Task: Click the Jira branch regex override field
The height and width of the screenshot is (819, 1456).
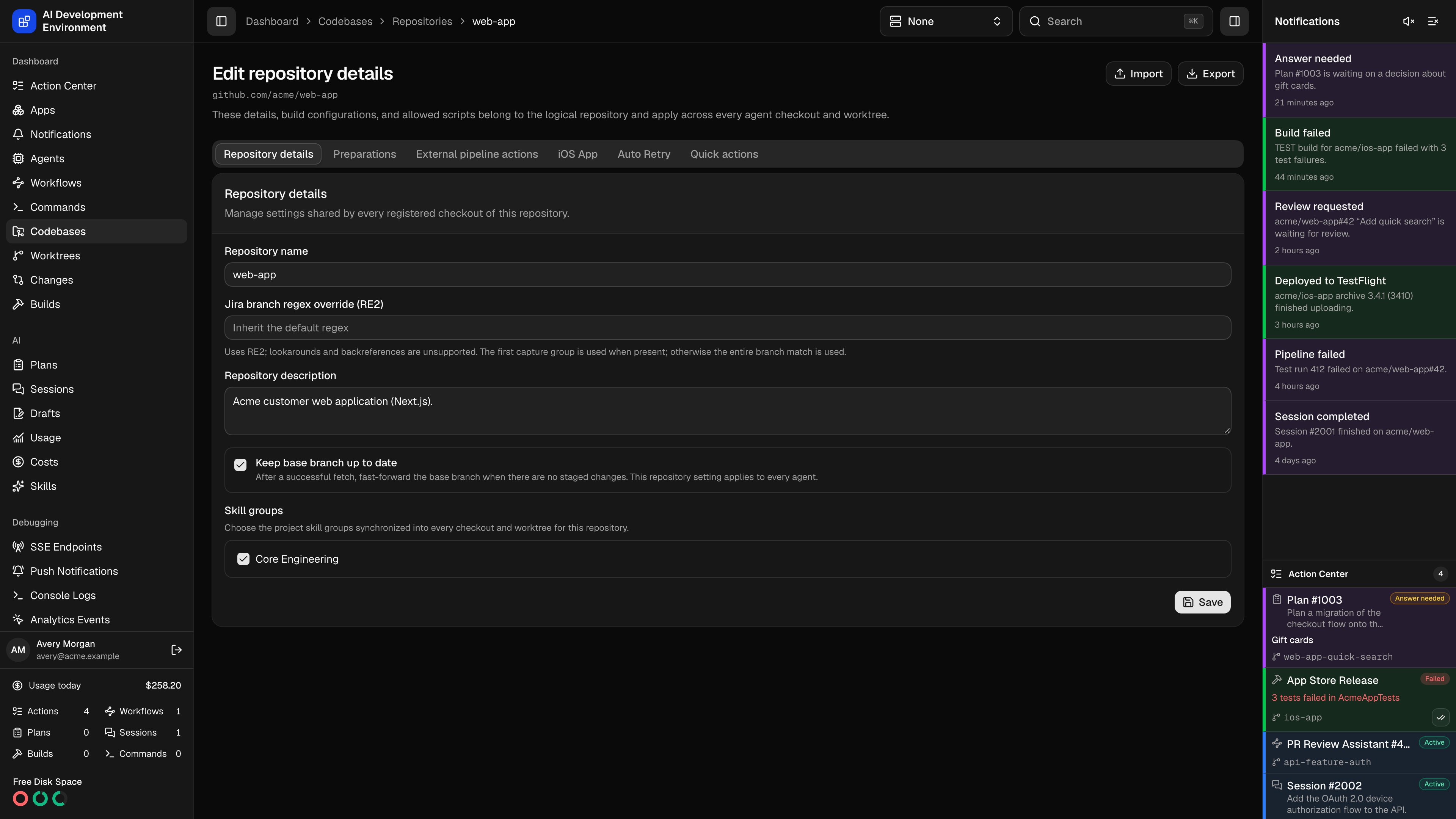Action: point(728,328)
